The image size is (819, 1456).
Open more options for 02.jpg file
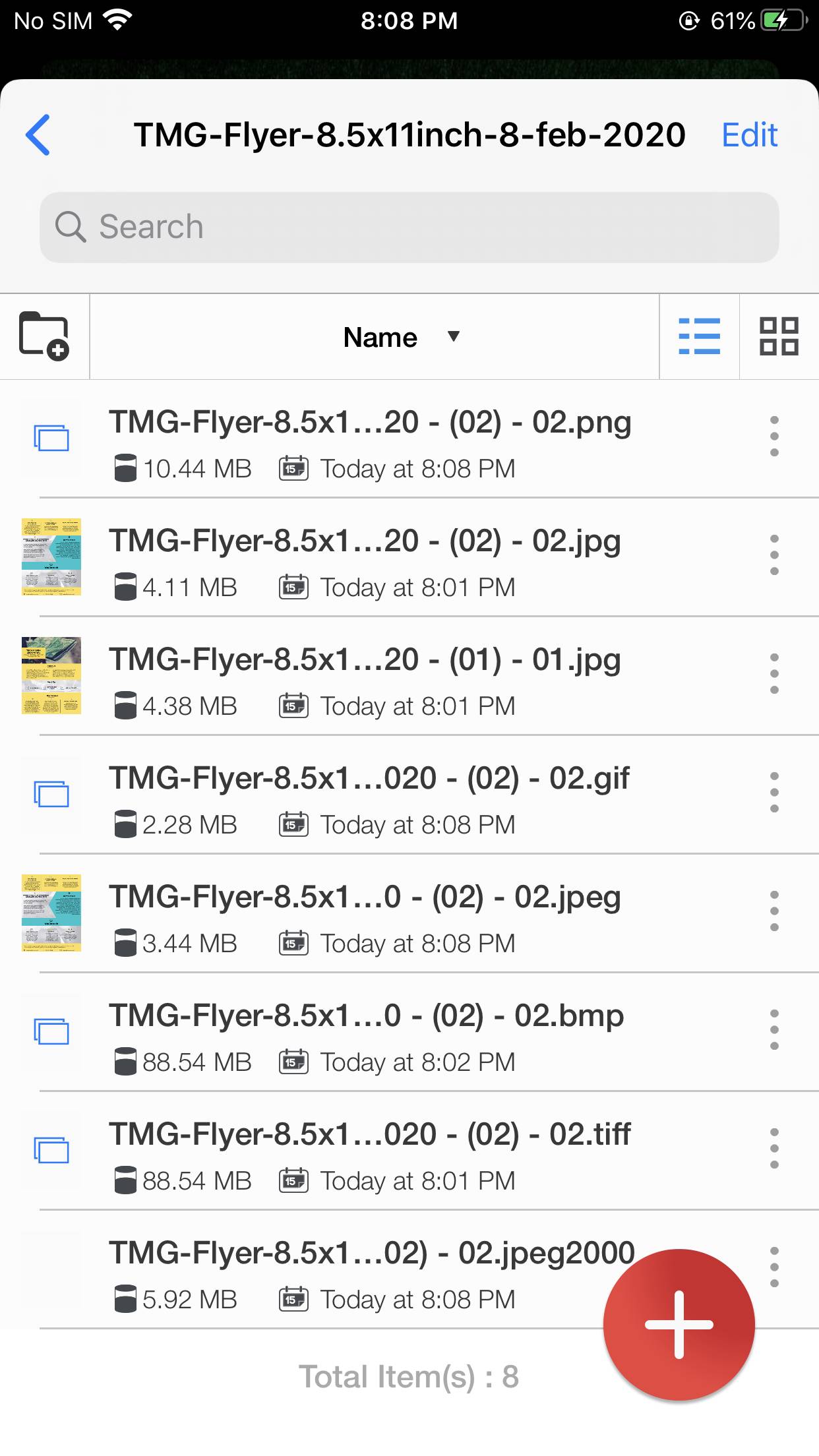click(x=774, y=555)
